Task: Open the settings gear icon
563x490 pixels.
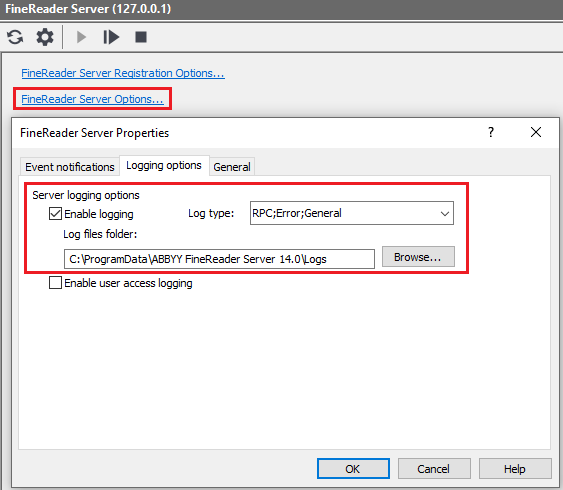Action: (x=45, y=37)
